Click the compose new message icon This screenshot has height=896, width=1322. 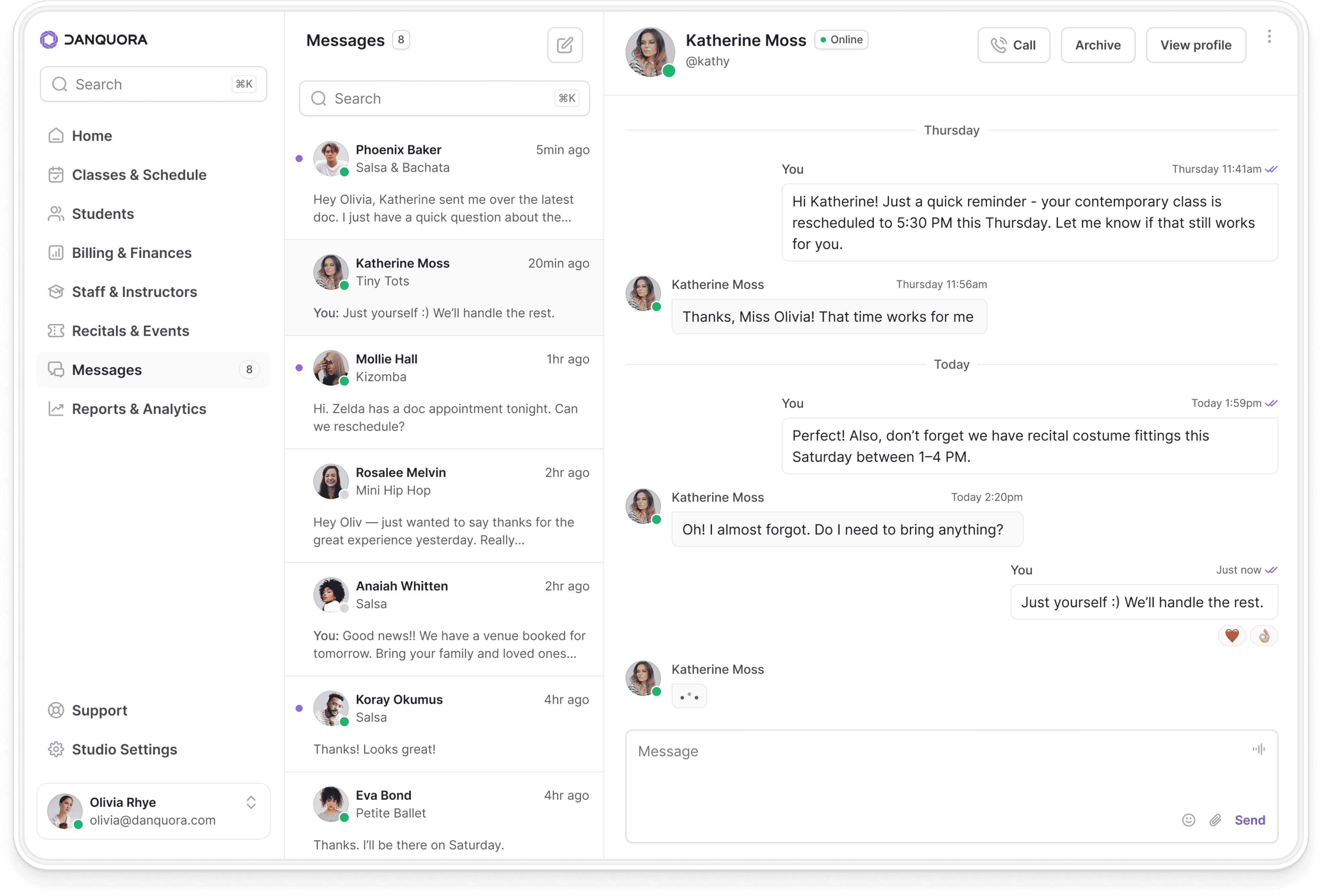coord(564,45)
